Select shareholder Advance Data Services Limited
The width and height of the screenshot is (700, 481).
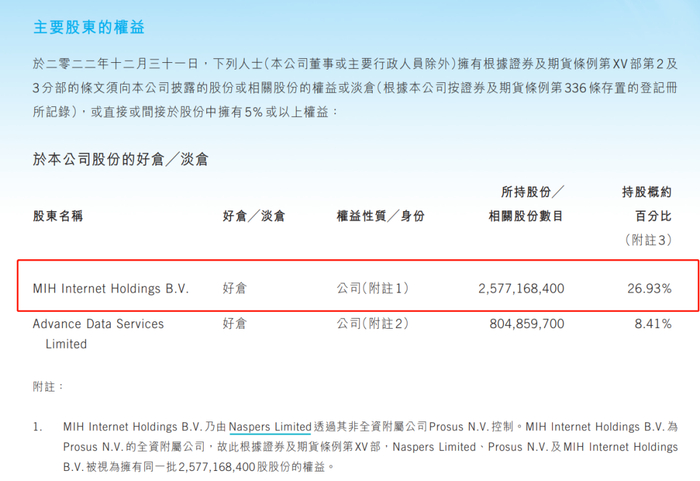pos(98,334)
